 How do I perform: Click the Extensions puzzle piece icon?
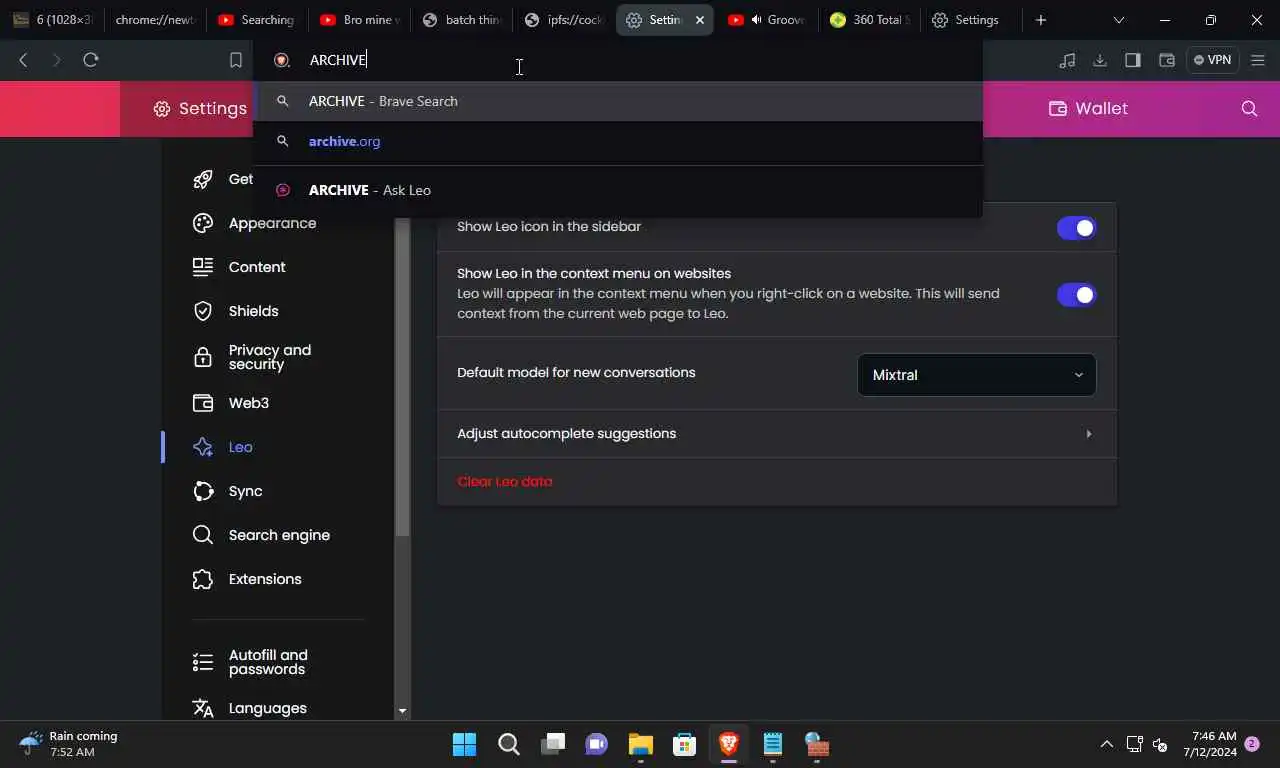pyautogui.click(x=203, y=579)
